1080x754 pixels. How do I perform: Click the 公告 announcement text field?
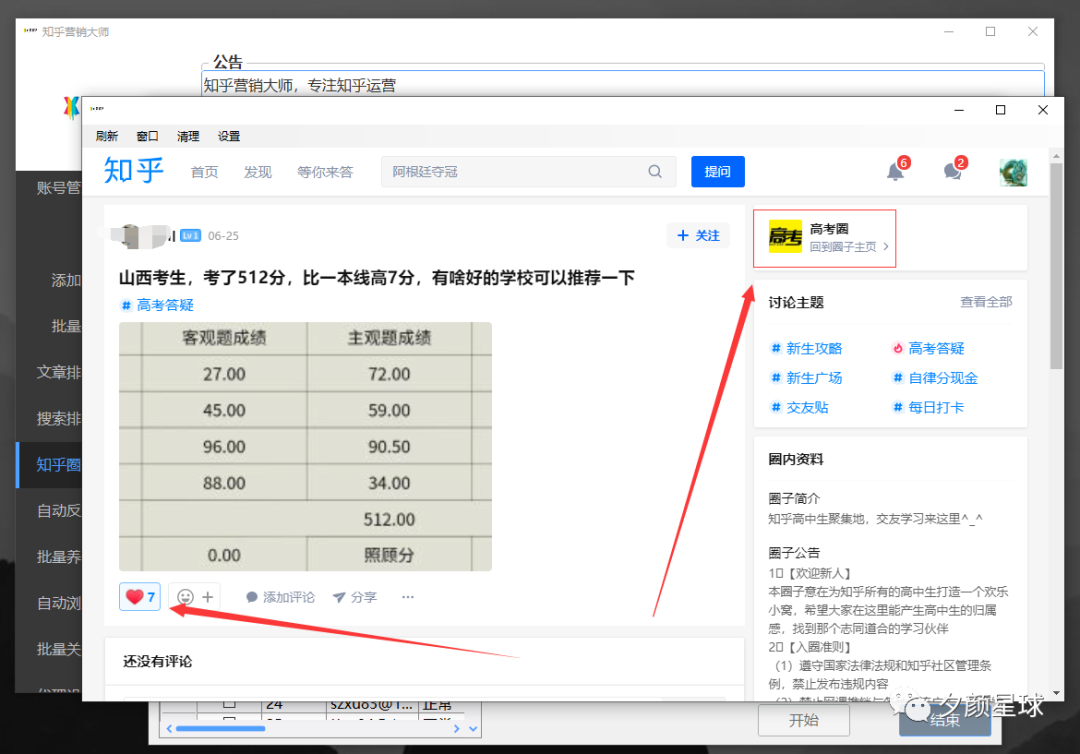623,84
